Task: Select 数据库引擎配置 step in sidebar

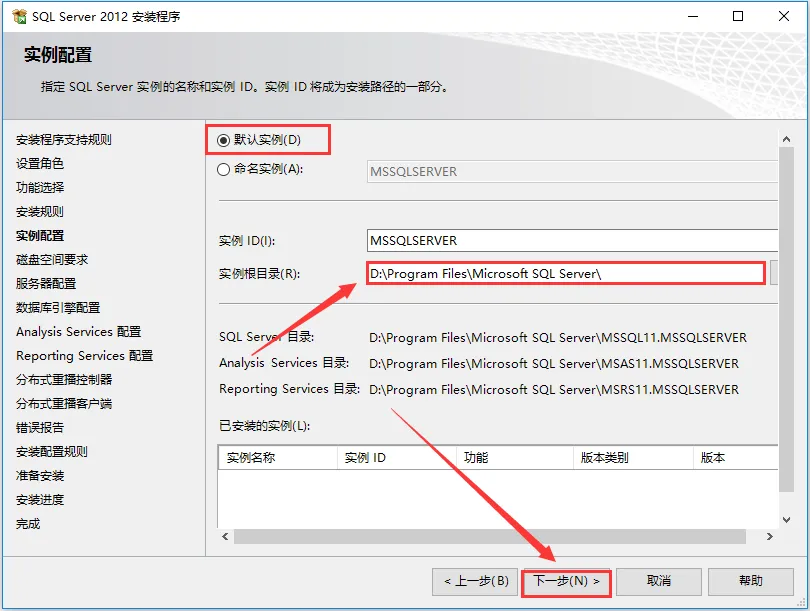Action: click(58, 308)
